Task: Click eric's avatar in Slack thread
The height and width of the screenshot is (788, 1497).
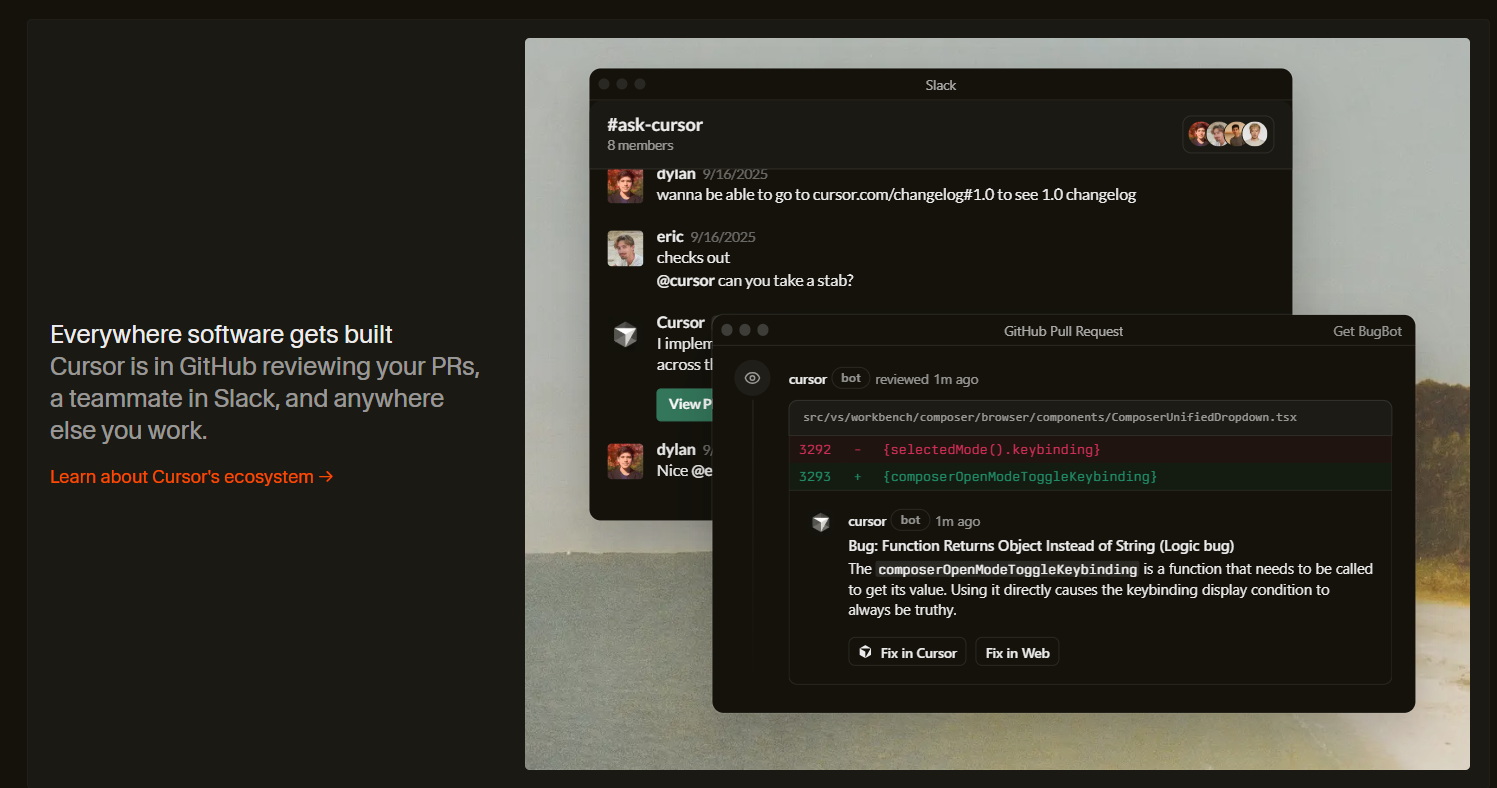Action: (625, 248)
